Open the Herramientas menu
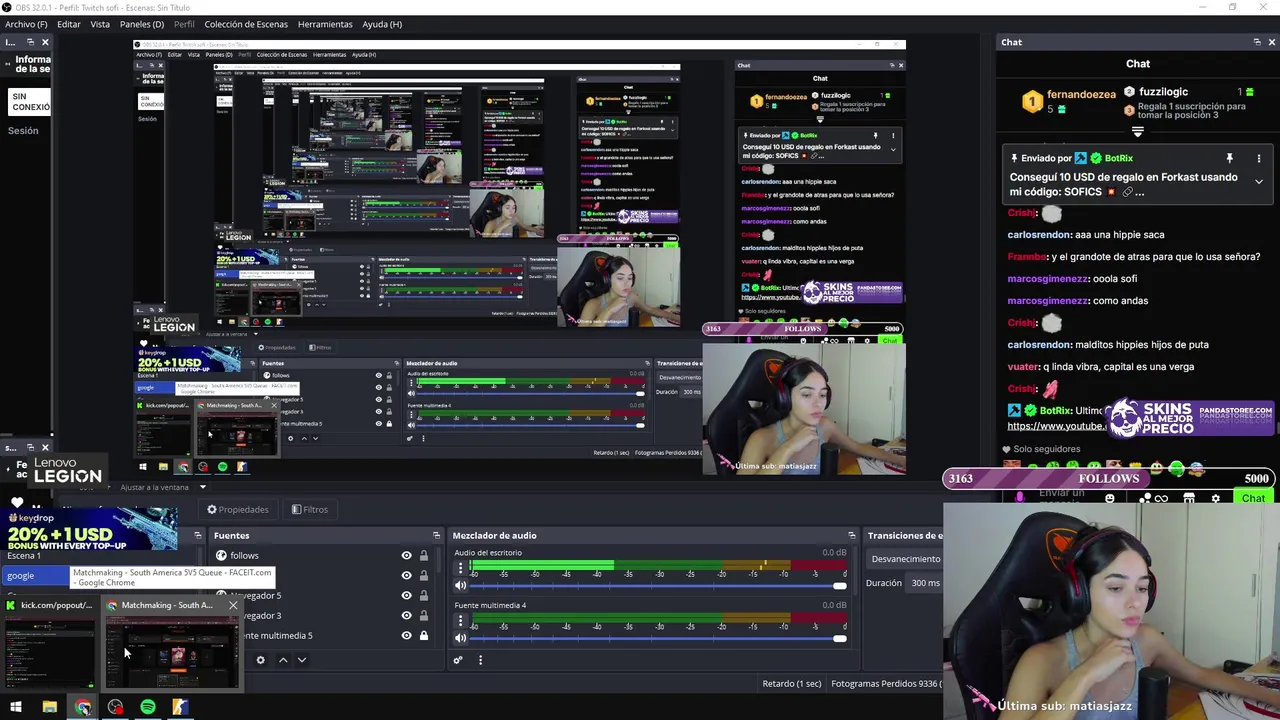The width and height of the screenshot is (1280, 720). 325,24
